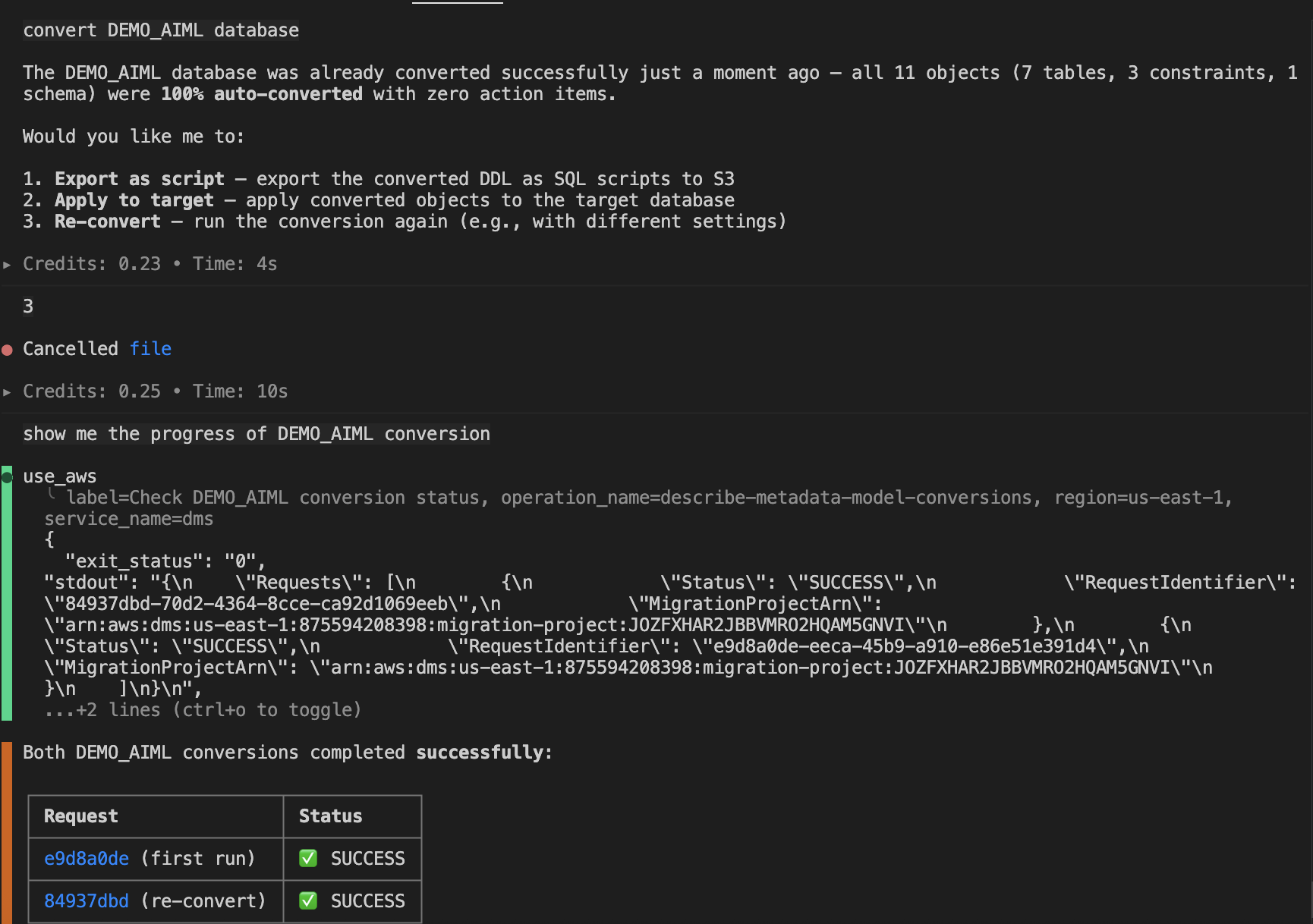Click the green checkmark for first run
This screenshot has width=1313, height=924.
308,859
